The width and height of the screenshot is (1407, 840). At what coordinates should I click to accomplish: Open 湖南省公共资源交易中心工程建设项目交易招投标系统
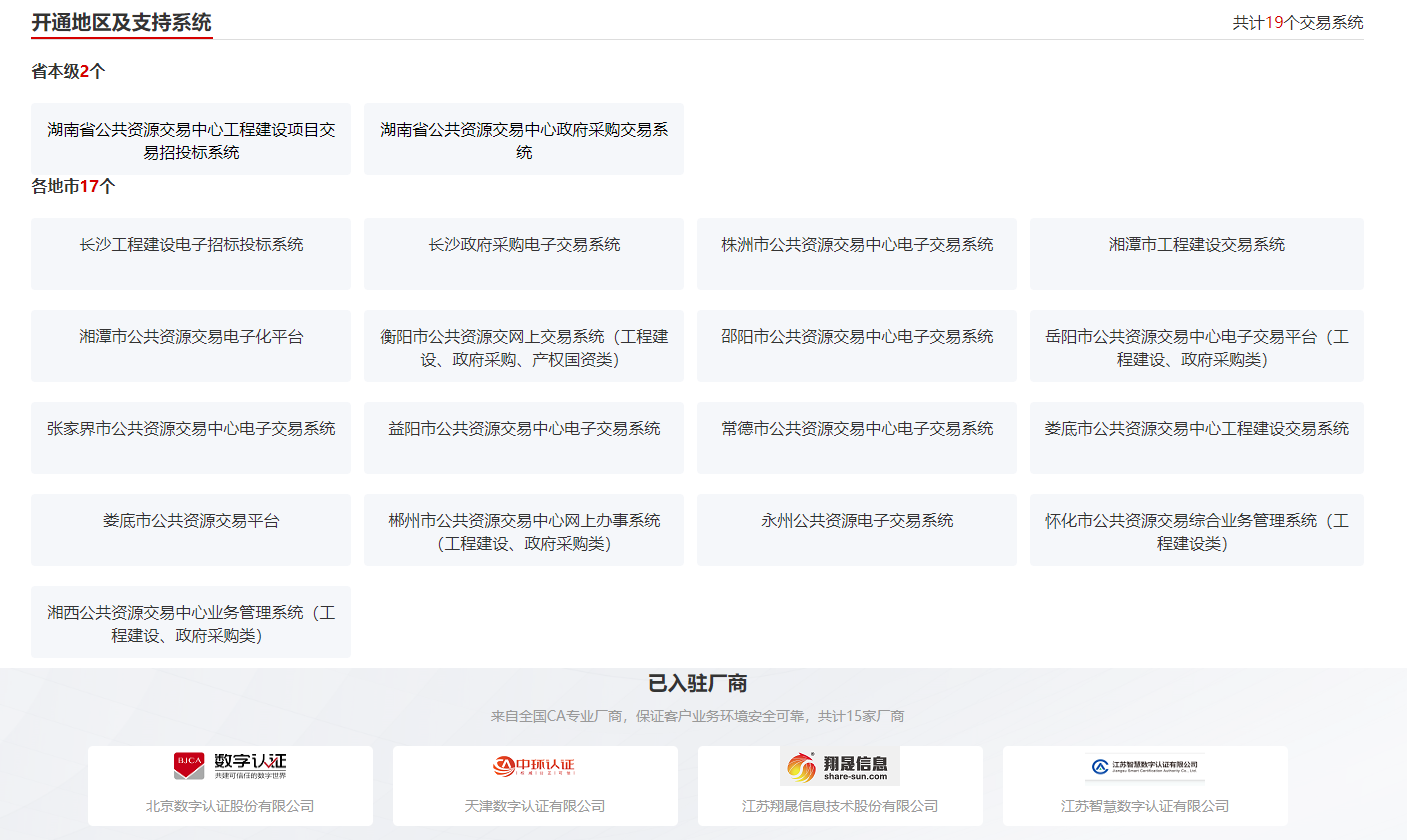(x=191, y=140)
